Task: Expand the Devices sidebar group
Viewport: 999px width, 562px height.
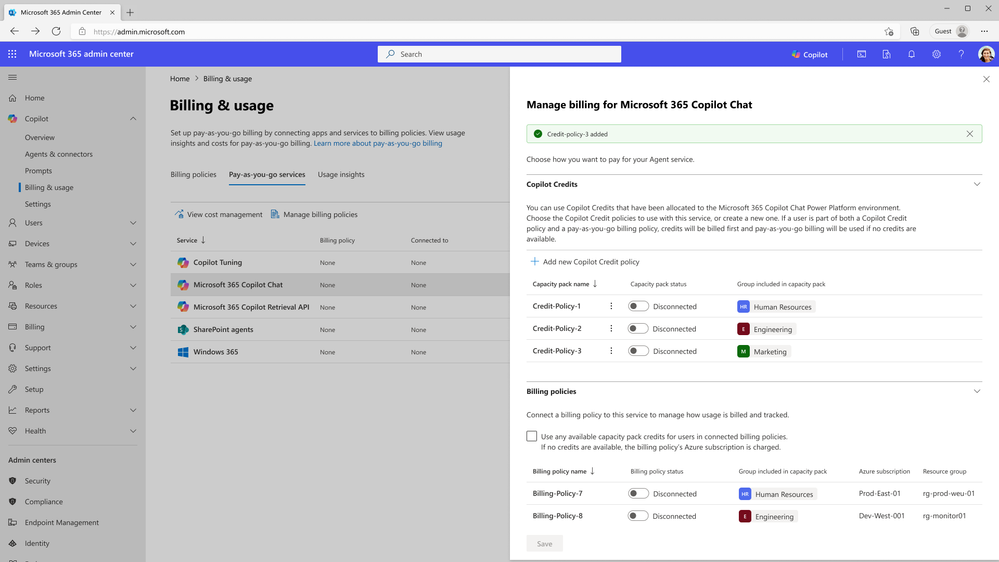Action: 133,243
